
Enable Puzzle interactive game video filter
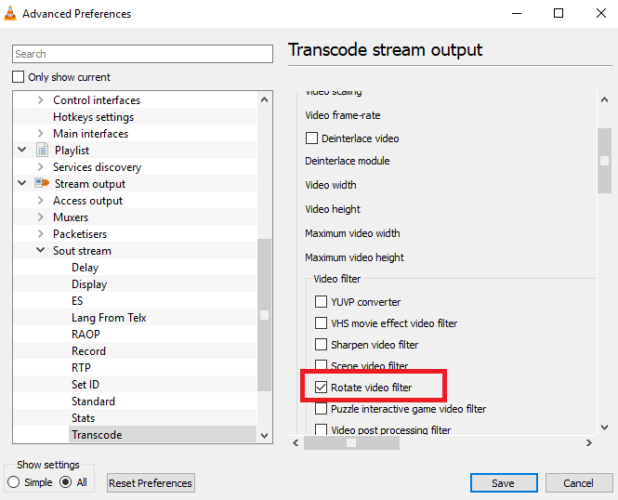click(321, 409)
